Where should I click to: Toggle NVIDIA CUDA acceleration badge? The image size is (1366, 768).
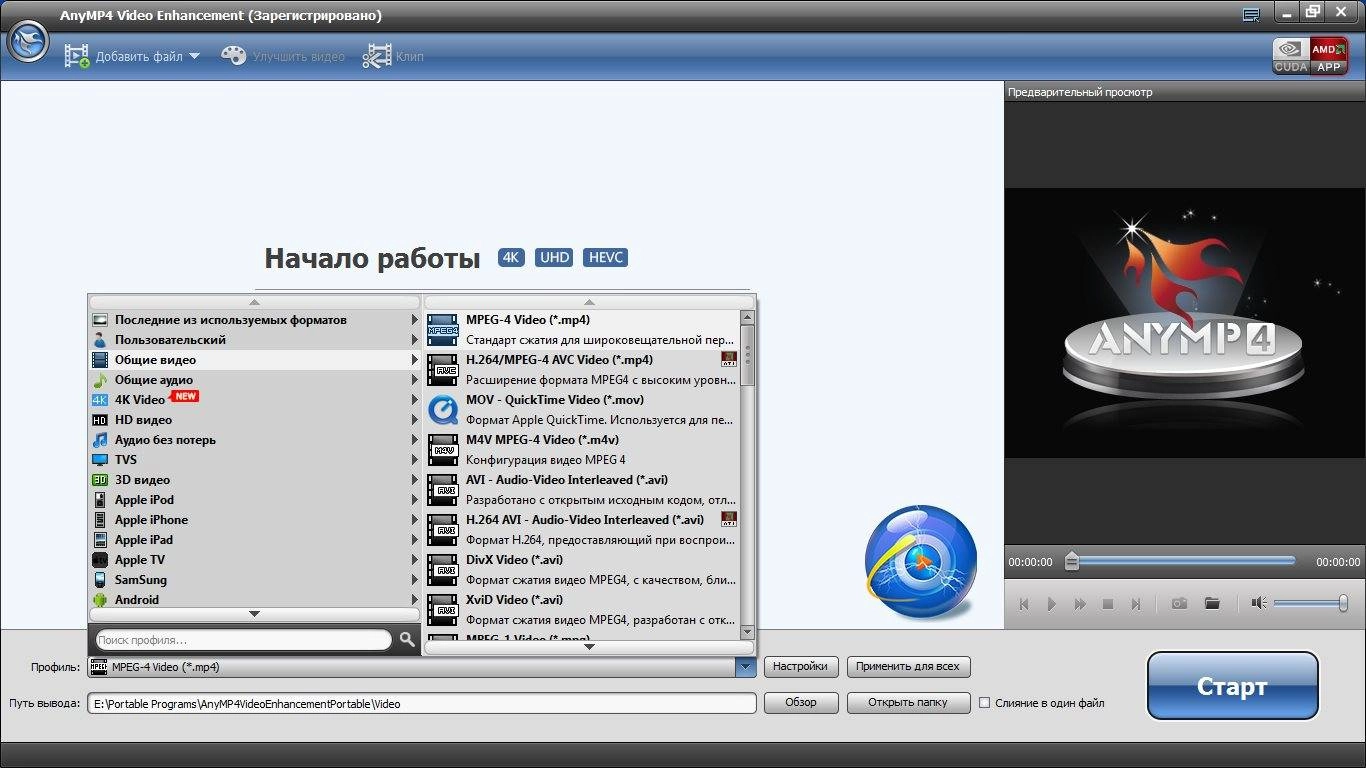tap(1291, 56)
